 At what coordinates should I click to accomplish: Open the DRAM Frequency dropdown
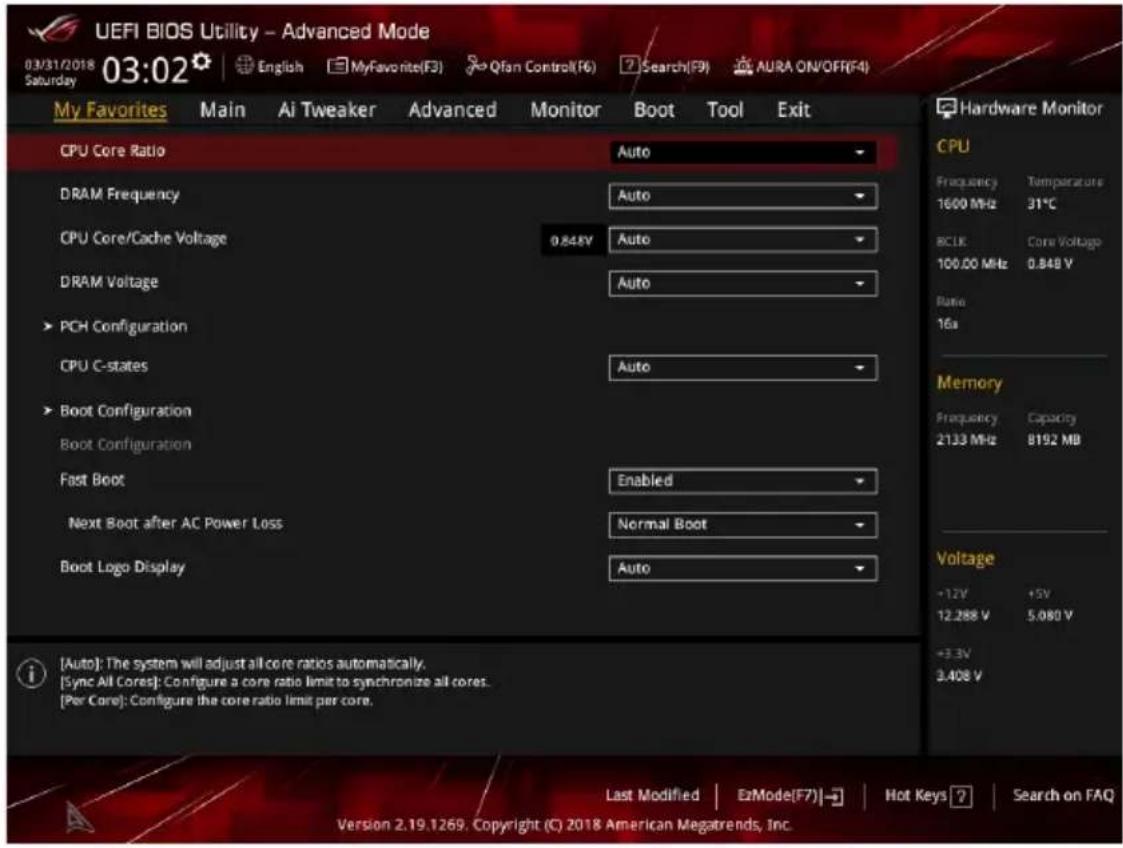coord(743,196)
